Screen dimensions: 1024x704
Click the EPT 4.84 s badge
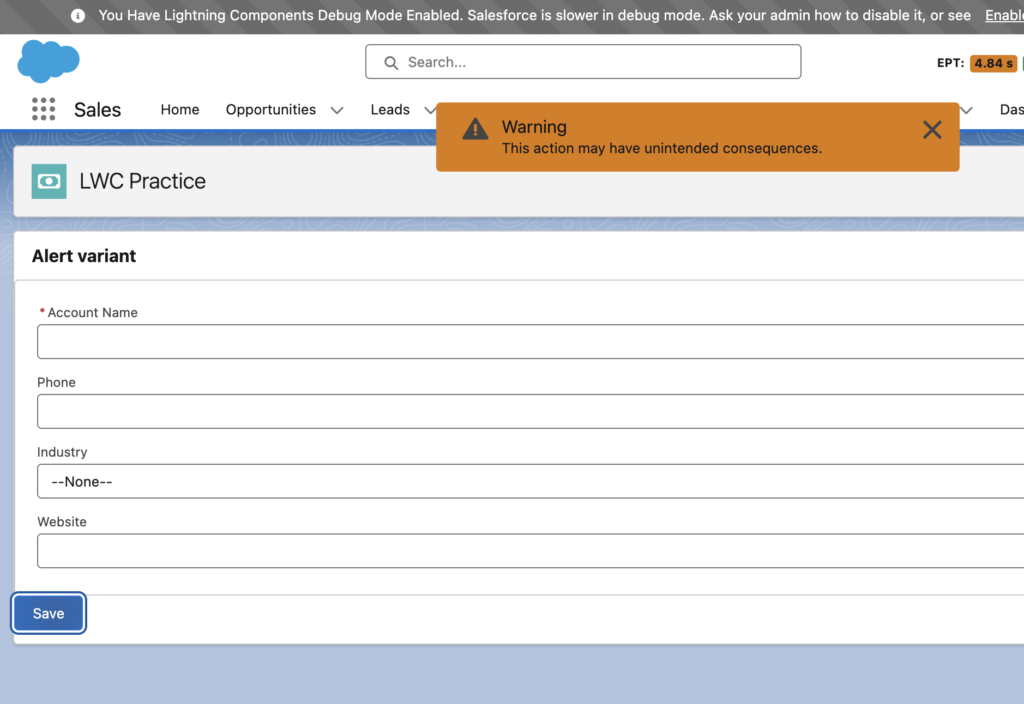point(992,63)
